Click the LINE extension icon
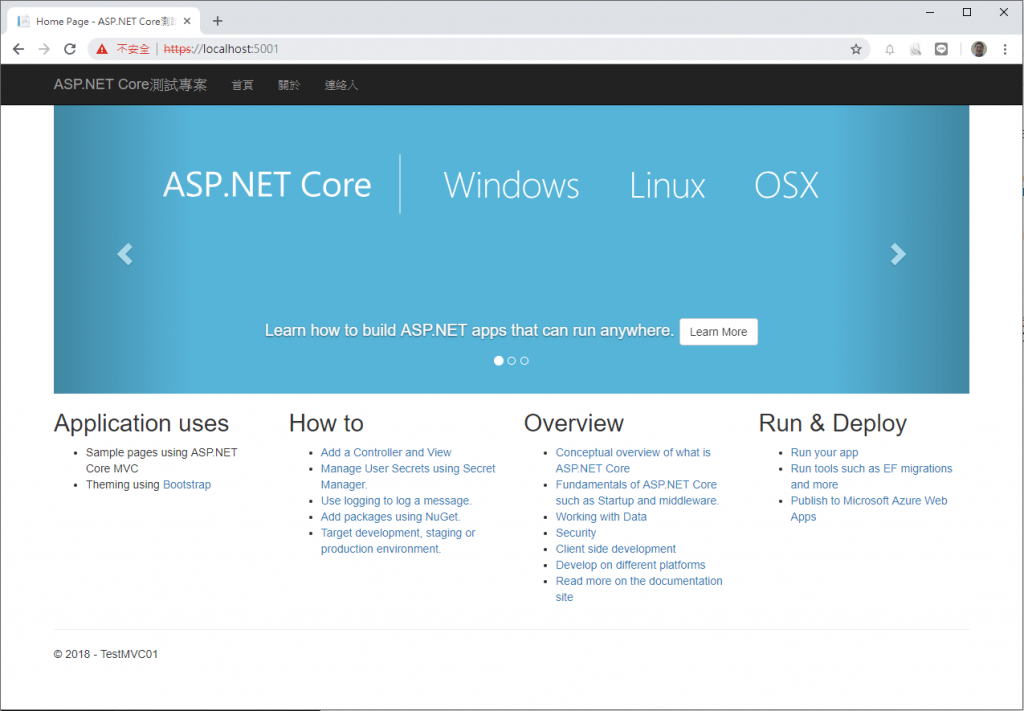This screenshot has height=711, width=1024. (941, 49)
